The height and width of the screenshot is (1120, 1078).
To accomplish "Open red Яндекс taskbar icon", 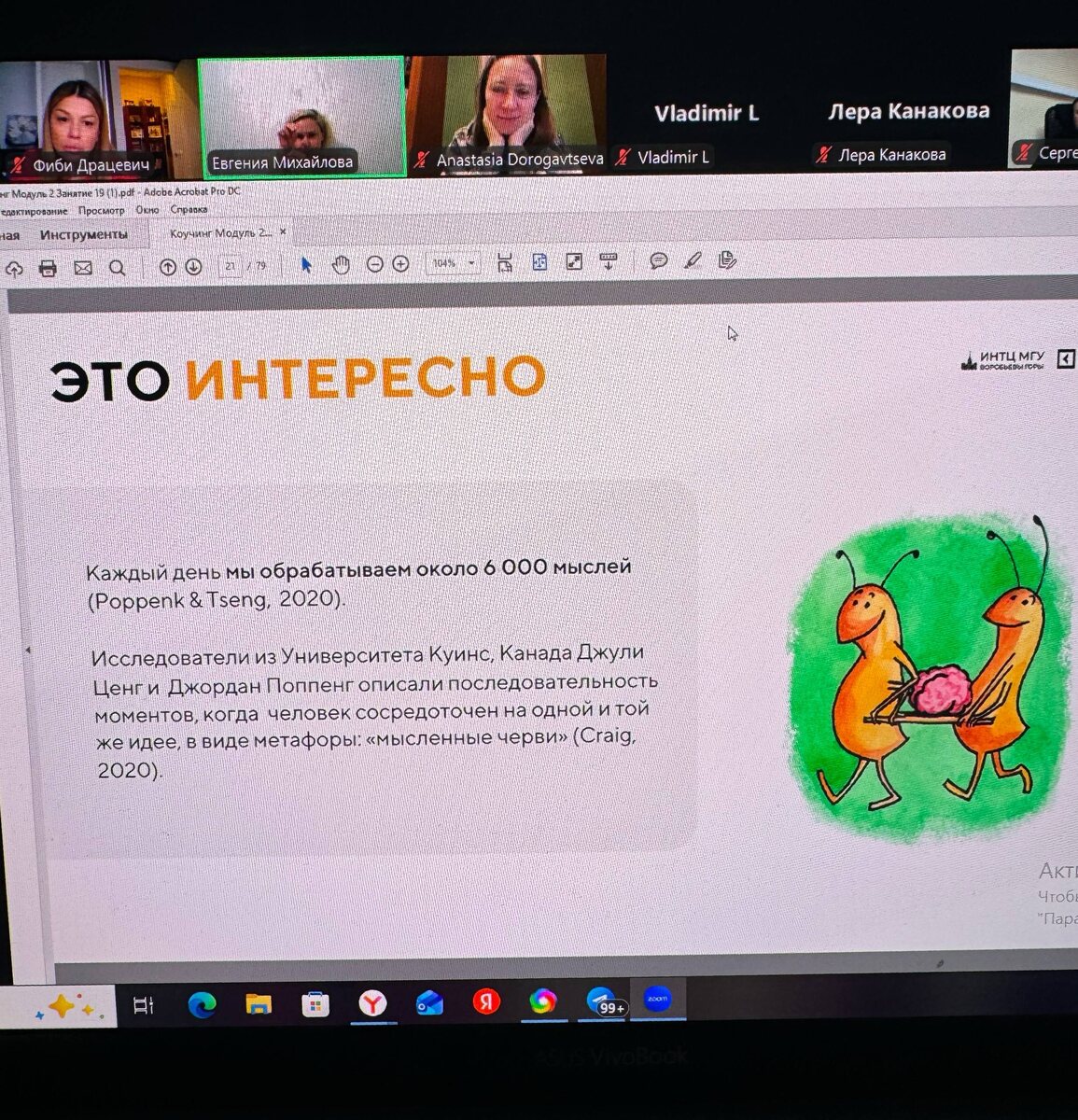I will pos(486,1002).
